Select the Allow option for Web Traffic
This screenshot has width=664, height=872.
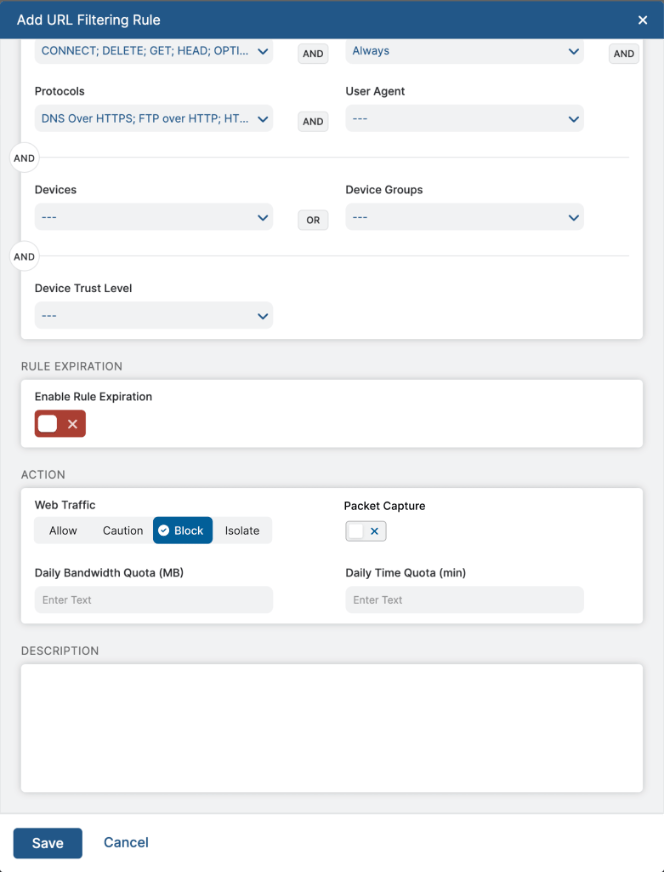[63, 530]
